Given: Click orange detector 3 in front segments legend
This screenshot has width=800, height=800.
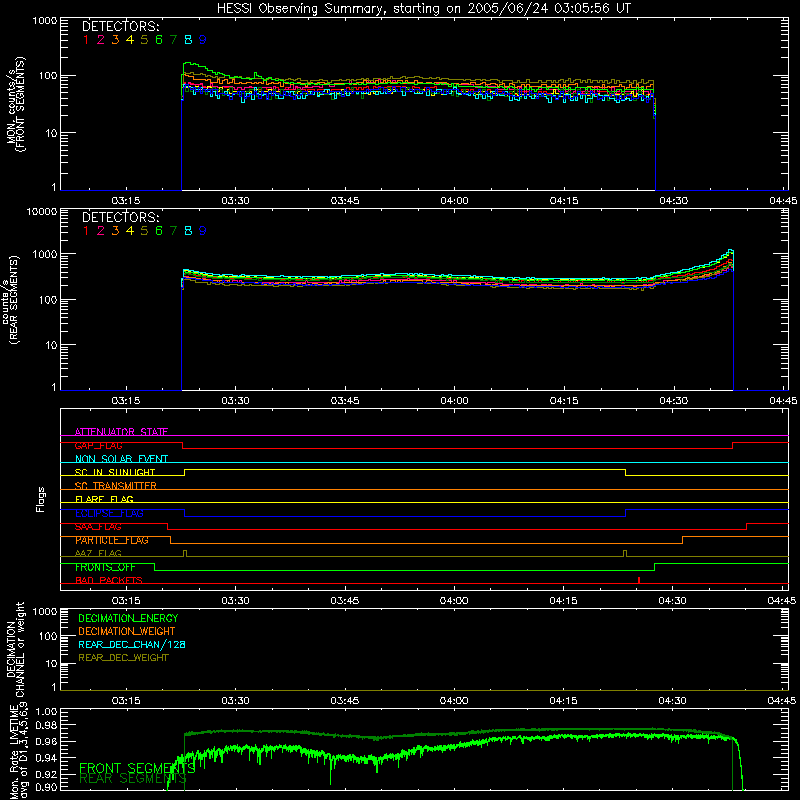Looking at the screenshot, I should click(x=115, y=40).
